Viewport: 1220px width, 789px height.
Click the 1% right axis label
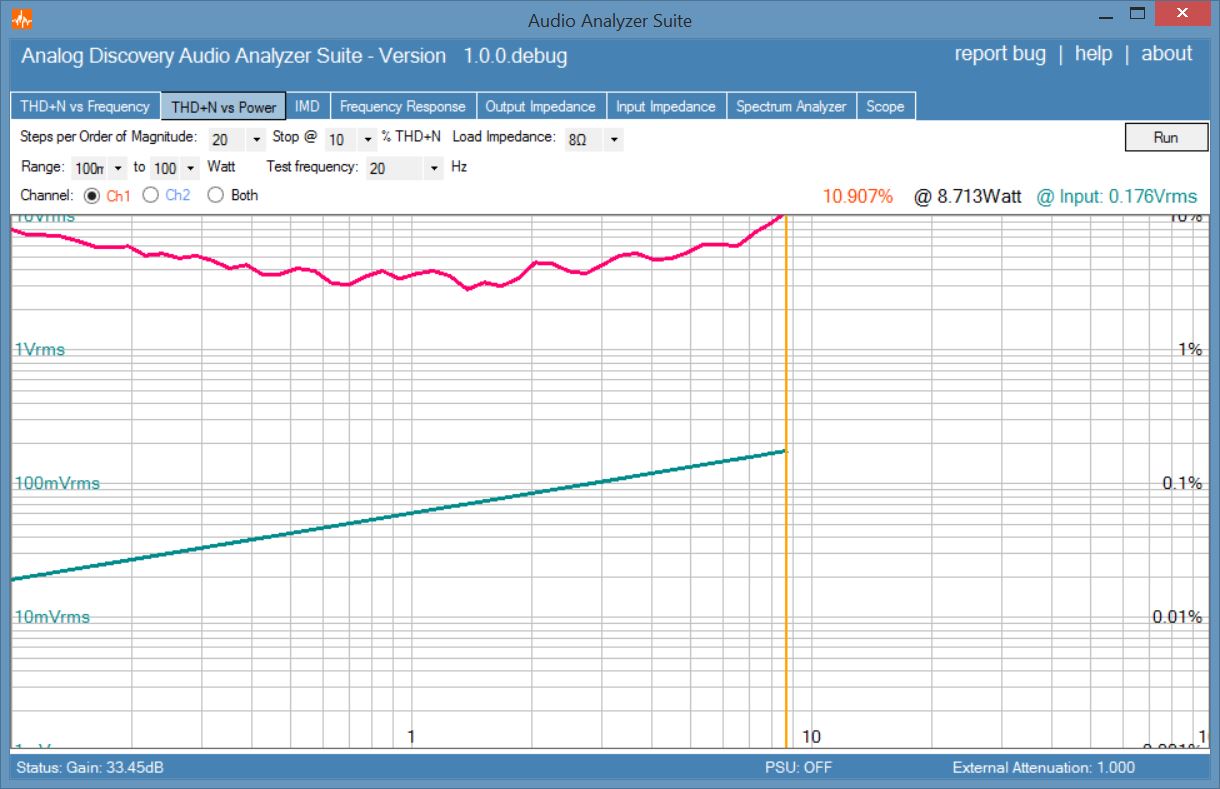(1190, 350)
